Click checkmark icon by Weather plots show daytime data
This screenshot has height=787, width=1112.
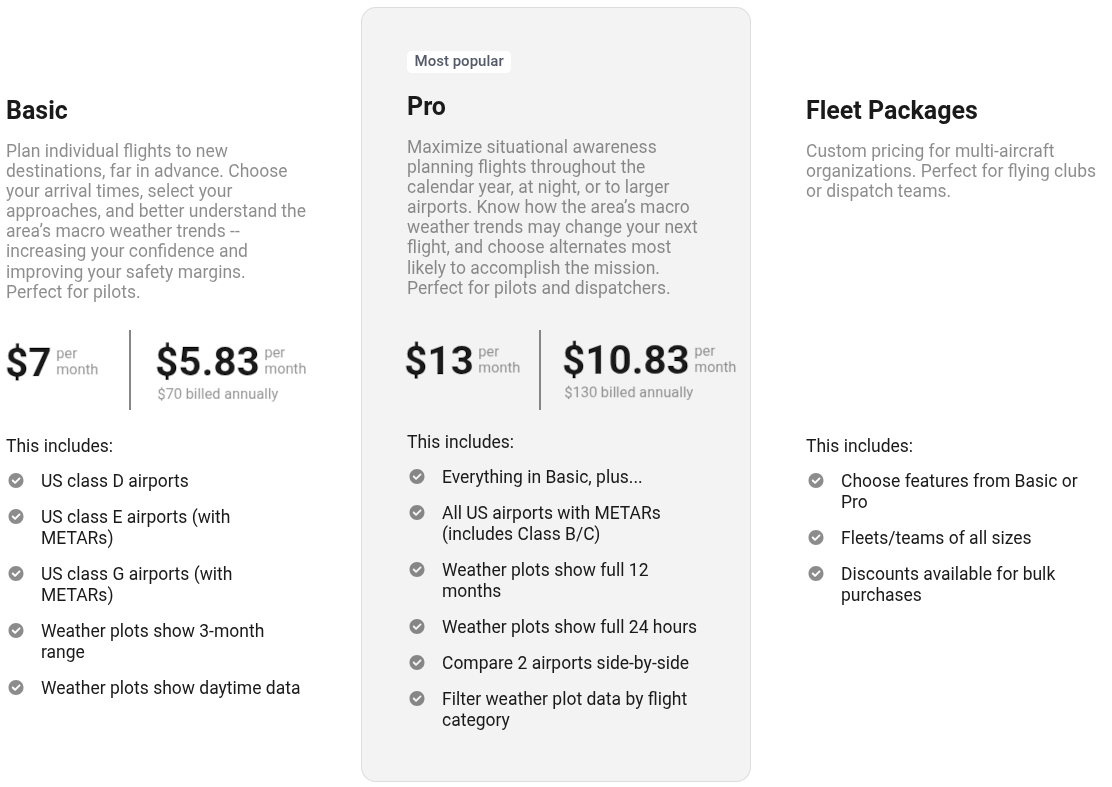(x=16, y=688)
